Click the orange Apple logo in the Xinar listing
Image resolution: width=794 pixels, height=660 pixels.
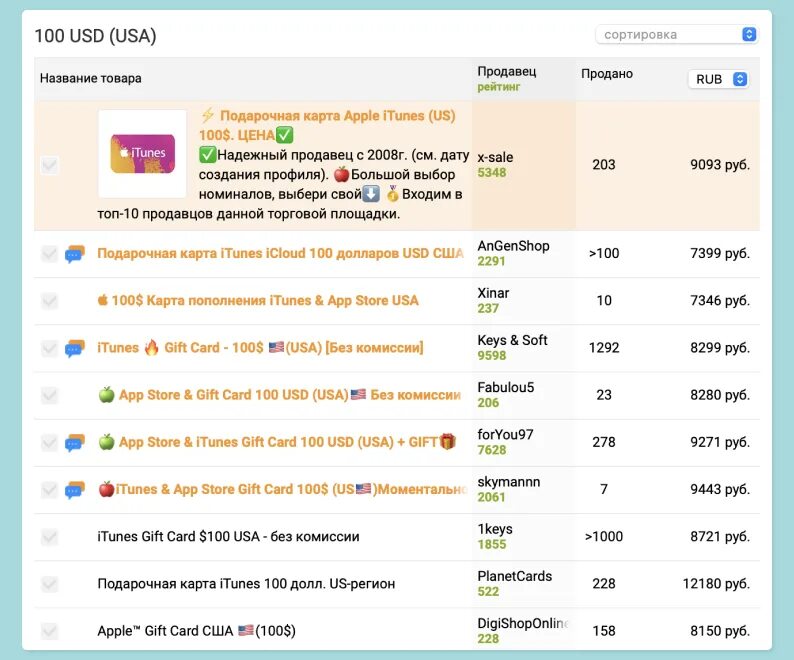coord(103,300)
